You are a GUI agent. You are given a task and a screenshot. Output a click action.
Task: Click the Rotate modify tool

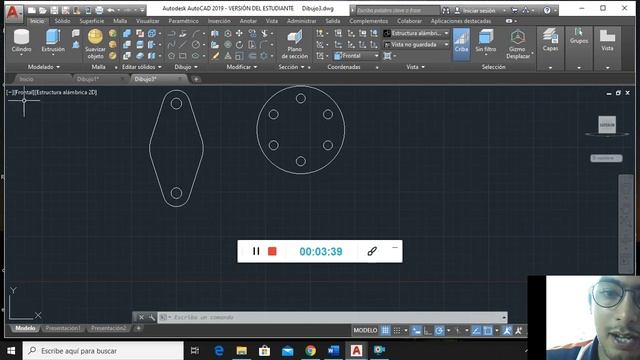coord(240,44)
